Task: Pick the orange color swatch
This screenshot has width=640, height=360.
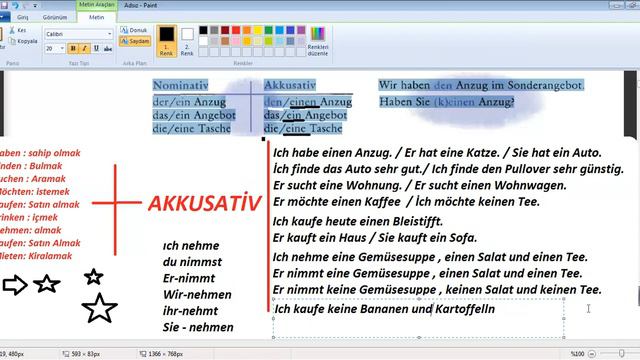Action: tap(247, 30)
